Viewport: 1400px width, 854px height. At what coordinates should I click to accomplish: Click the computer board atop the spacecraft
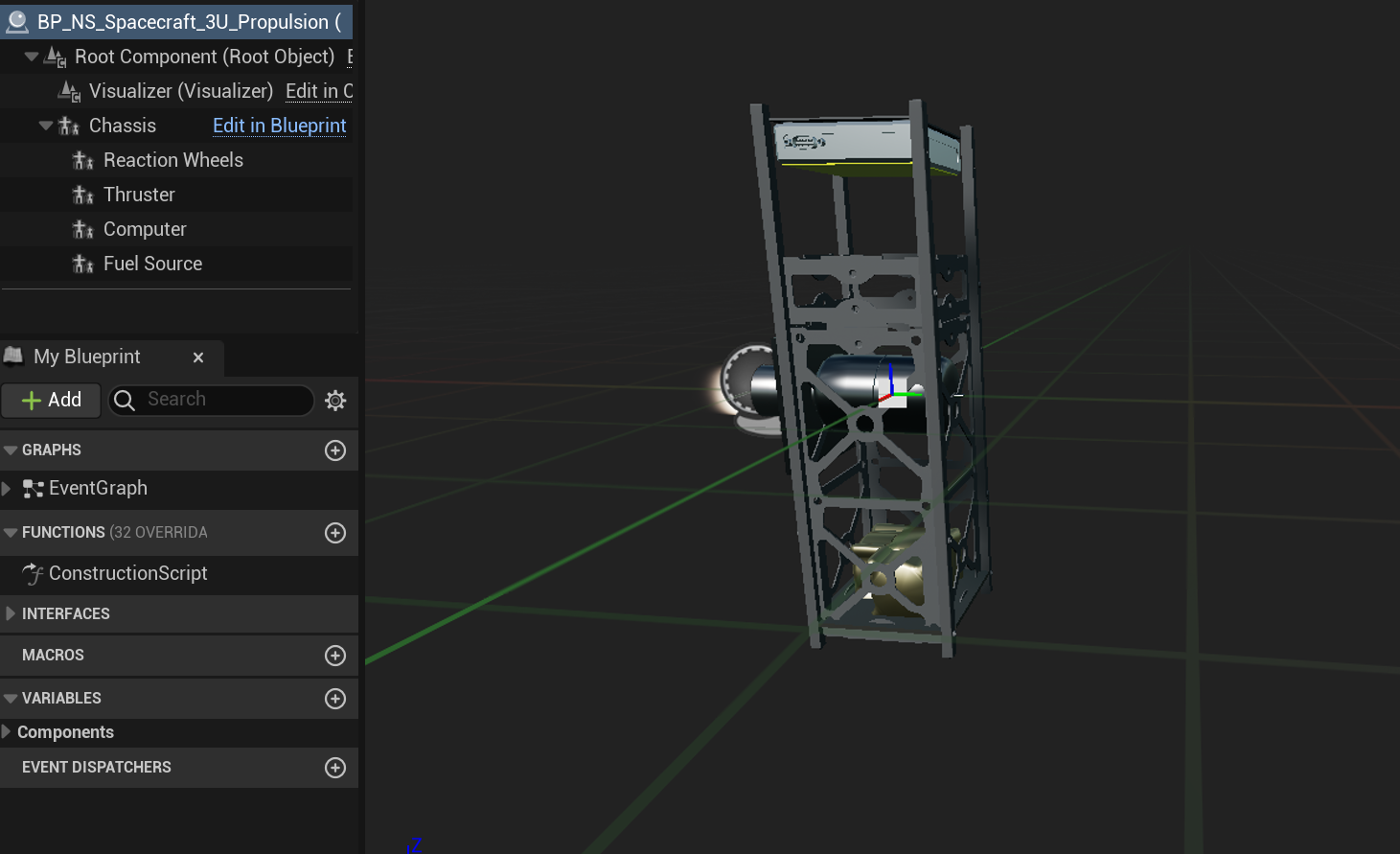tap(867, 146)
